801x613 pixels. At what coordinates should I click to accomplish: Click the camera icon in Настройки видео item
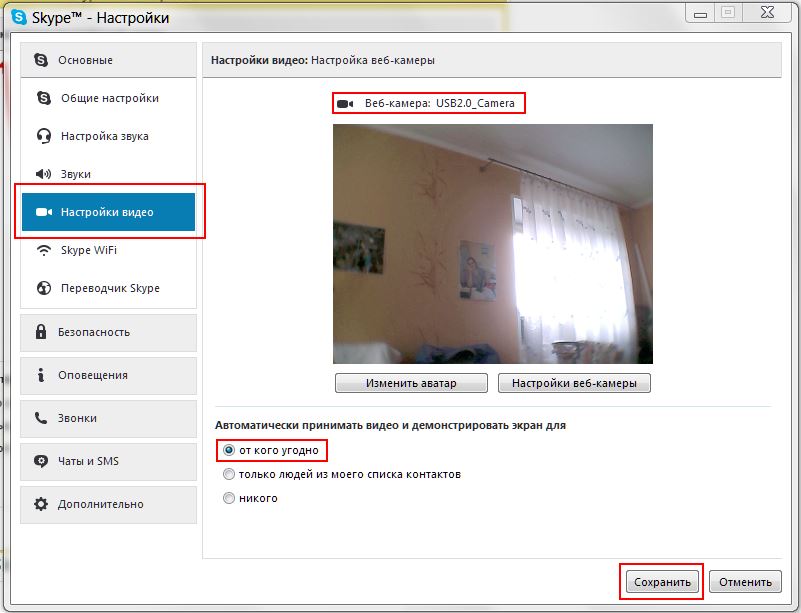(44, 212)
